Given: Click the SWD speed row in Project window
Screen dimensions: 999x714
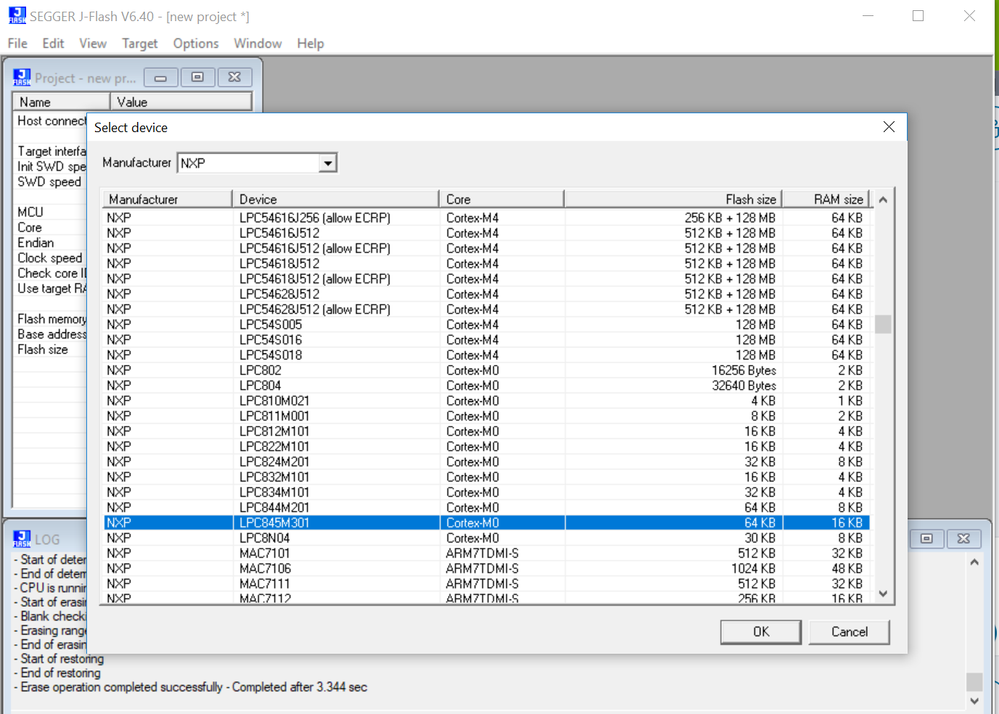Looking at the screenshot, I should [x=50, y=182].
